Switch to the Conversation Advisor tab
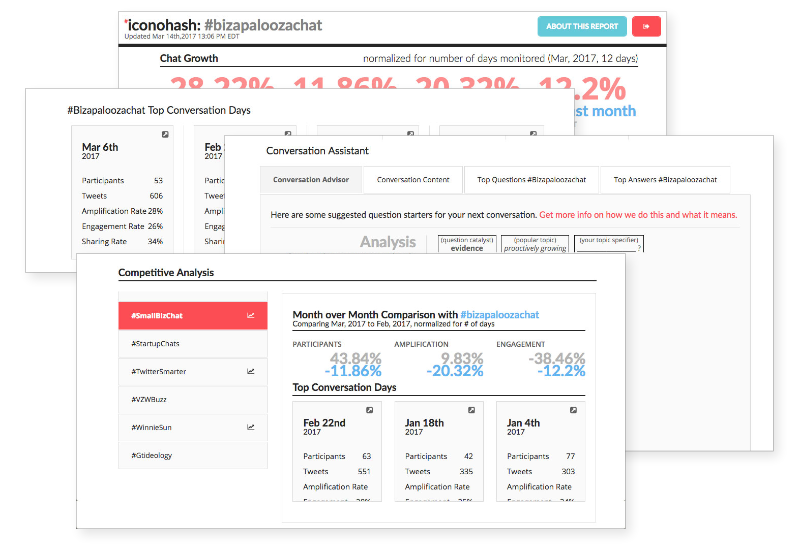 [x=310, y=180]
